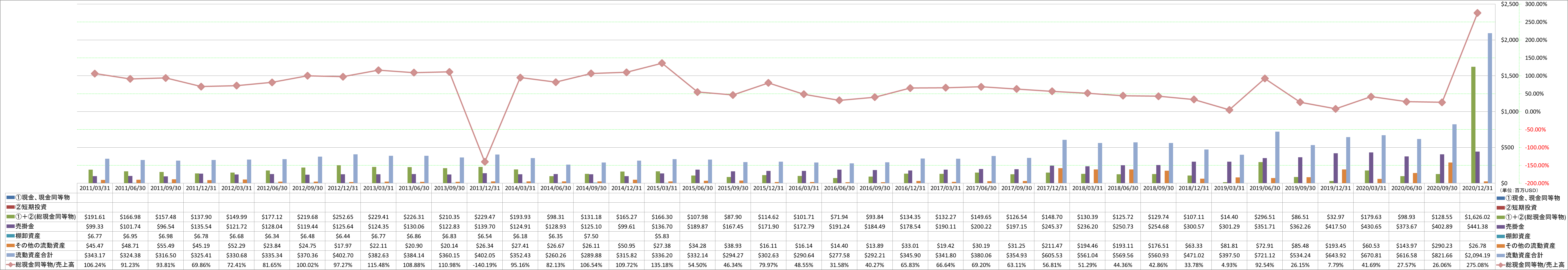The height and width of the screenshot is (270, 1568).
Task: Click the 2013/12/31 date header
Action: coord(485,188)
